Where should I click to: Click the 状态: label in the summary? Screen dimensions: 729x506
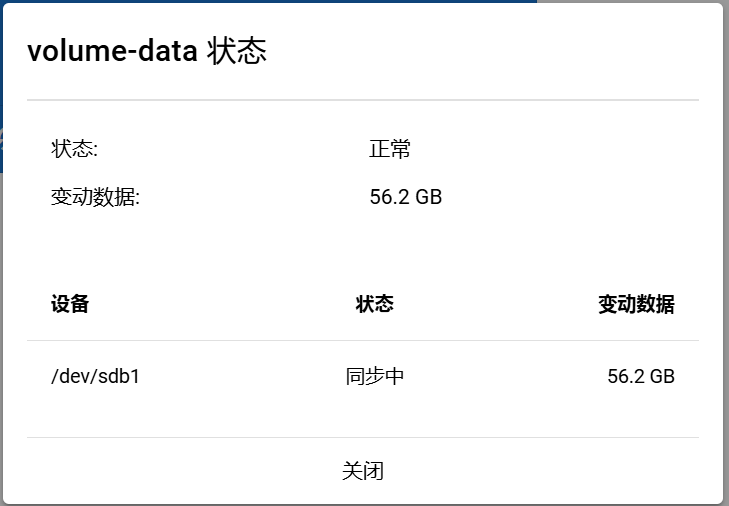(74, 150)
